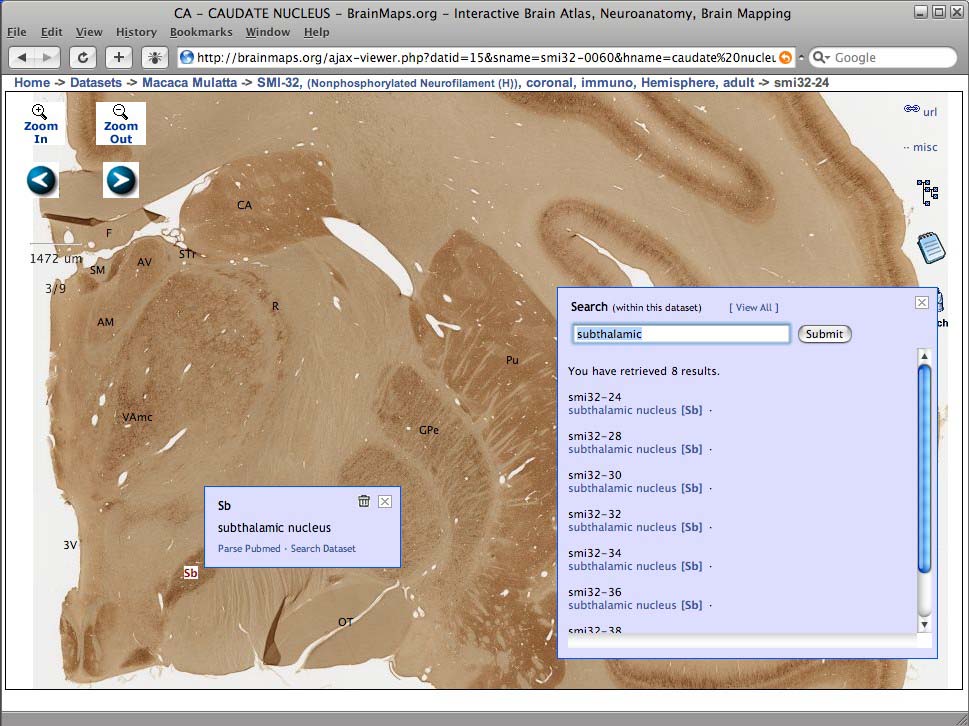
Task: Click the View All link
Action: [753, 308]
